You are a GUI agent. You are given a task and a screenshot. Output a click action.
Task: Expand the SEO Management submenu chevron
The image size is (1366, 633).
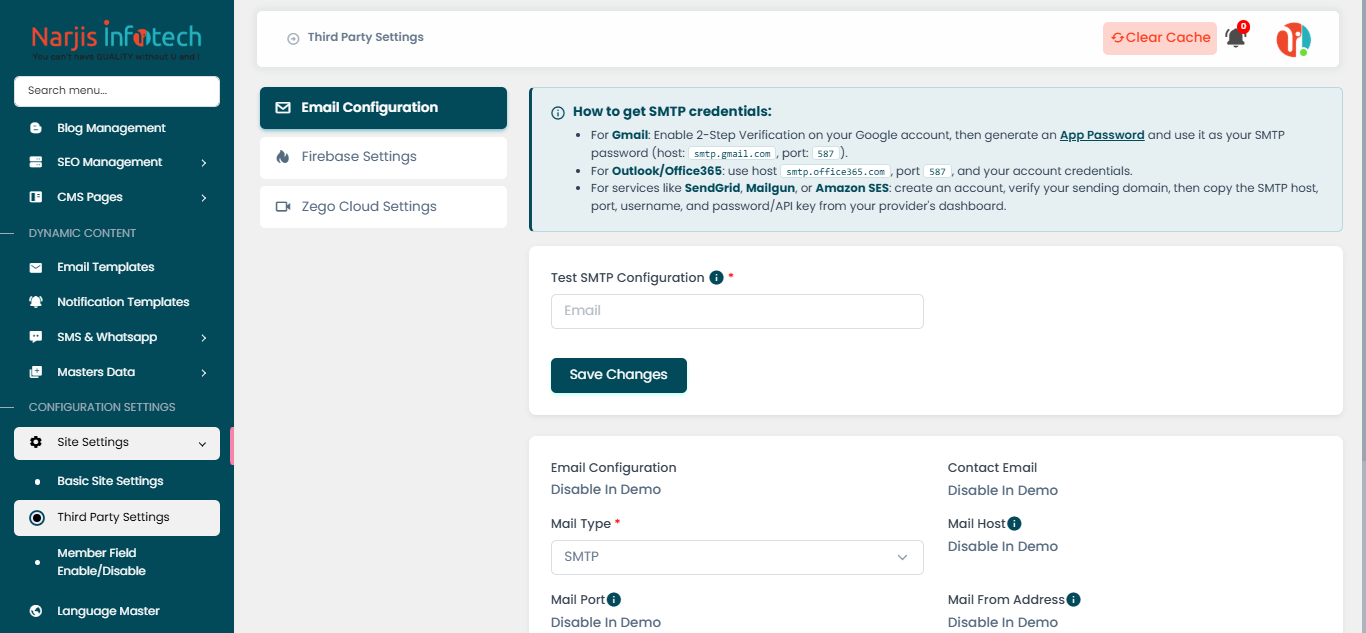(204, 163)
